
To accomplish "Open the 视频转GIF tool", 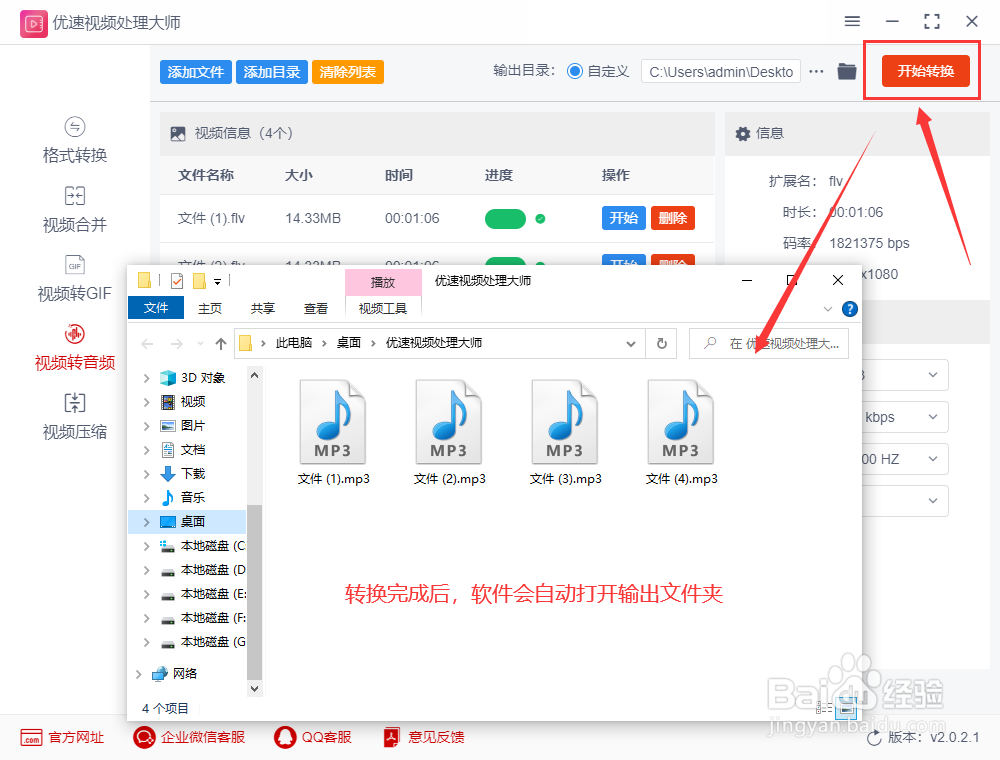I will pos(75,279).
